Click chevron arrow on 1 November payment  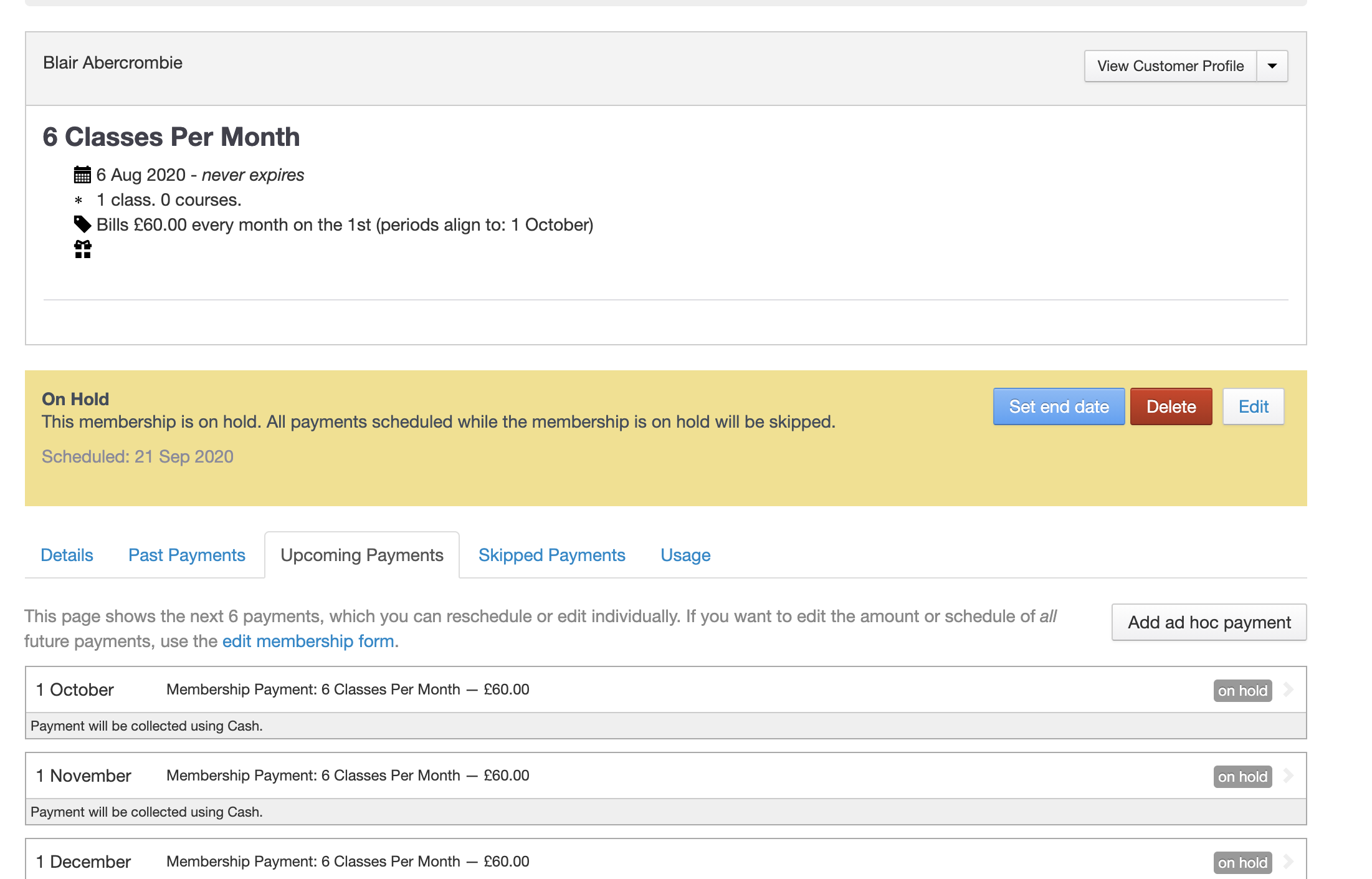(1289, 776)
